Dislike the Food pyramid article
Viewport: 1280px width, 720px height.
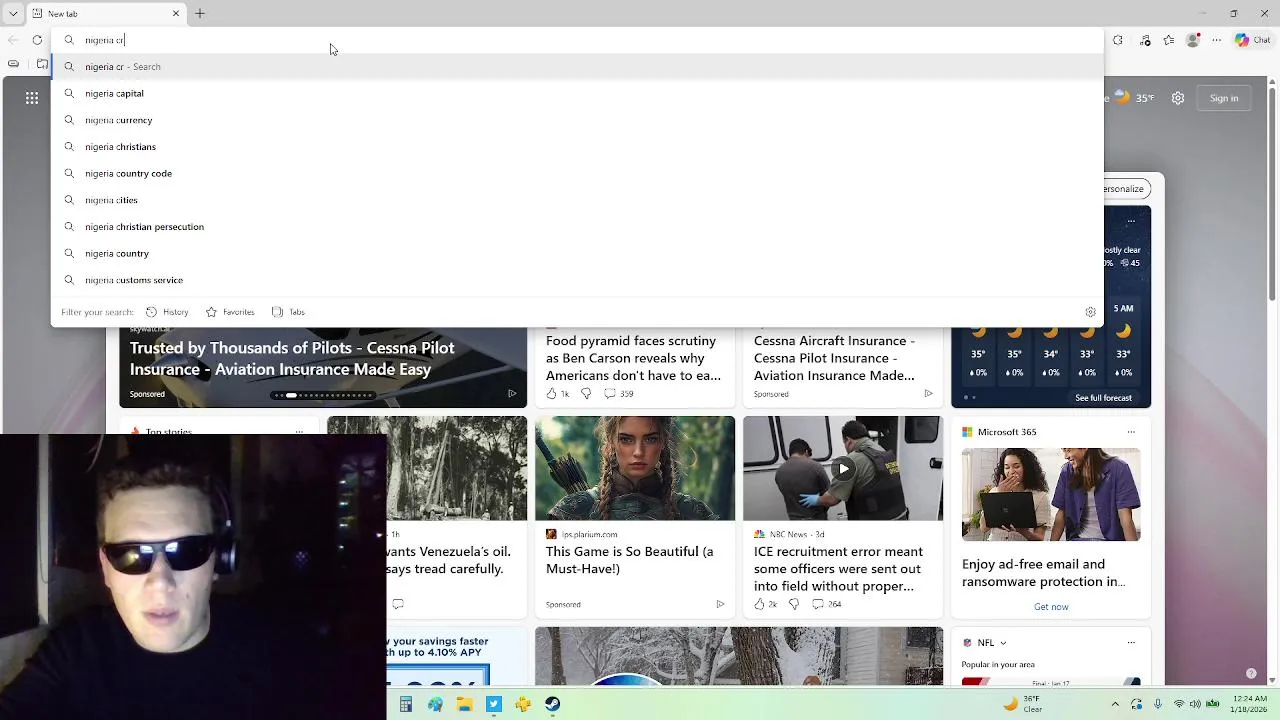pos(585,394)
